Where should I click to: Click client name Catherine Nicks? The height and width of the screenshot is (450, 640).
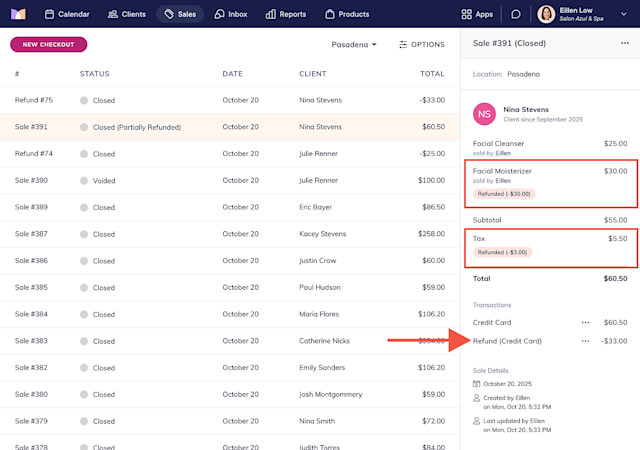(x=324, y=341)
